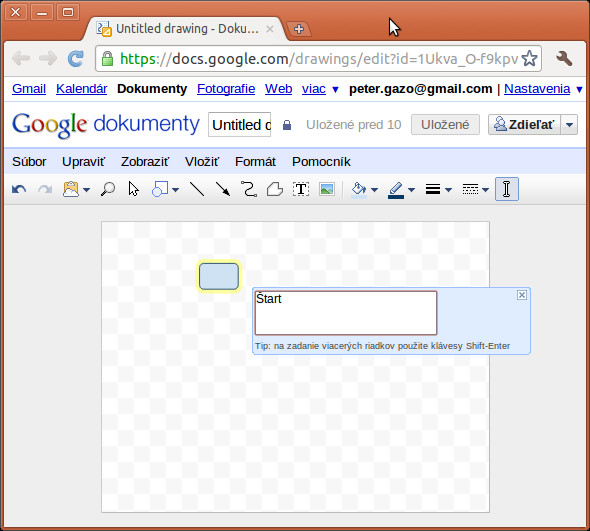
Task: Close the text entry popup
Action: point(522,295)
